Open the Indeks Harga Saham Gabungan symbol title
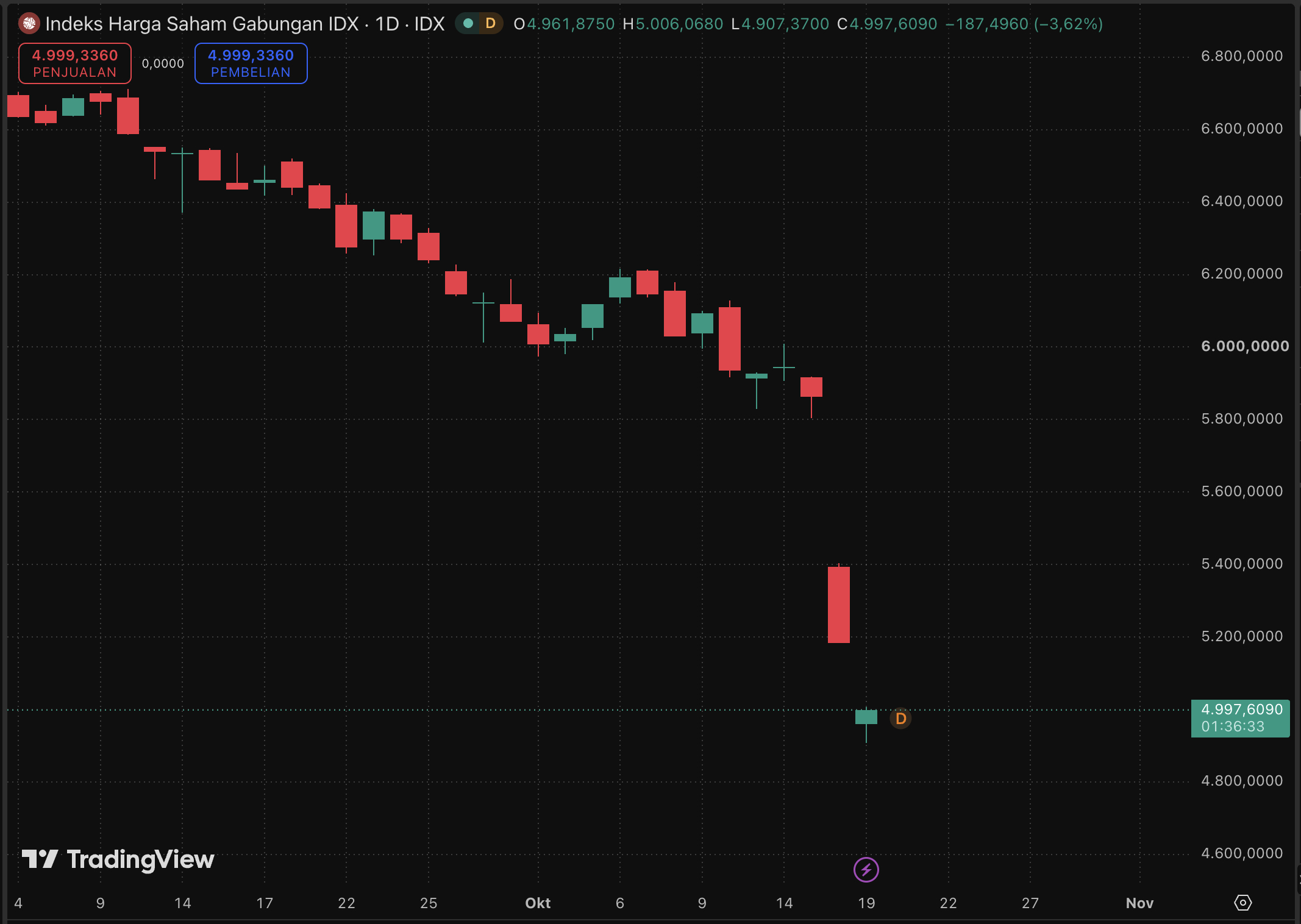This screenshot has height=924, width=1301. click(x=245, y=24)
